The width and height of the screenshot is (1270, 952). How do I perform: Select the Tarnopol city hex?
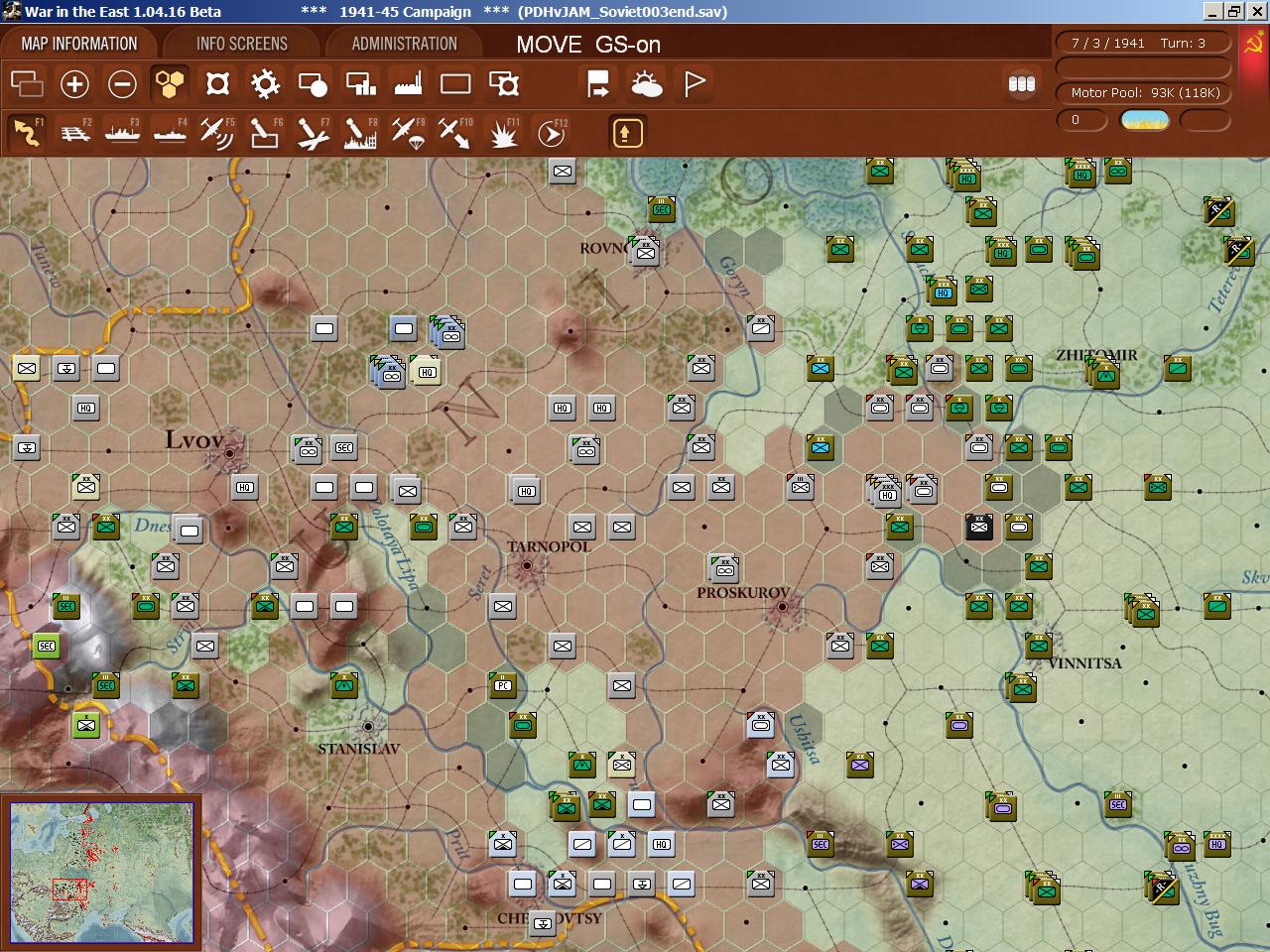pos(527,566)
